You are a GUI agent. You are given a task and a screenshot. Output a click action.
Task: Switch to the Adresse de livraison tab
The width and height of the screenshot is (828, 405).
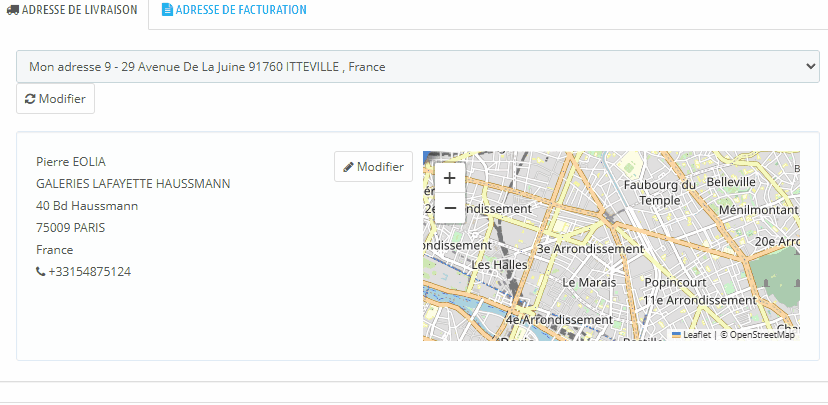coord(74,10)
